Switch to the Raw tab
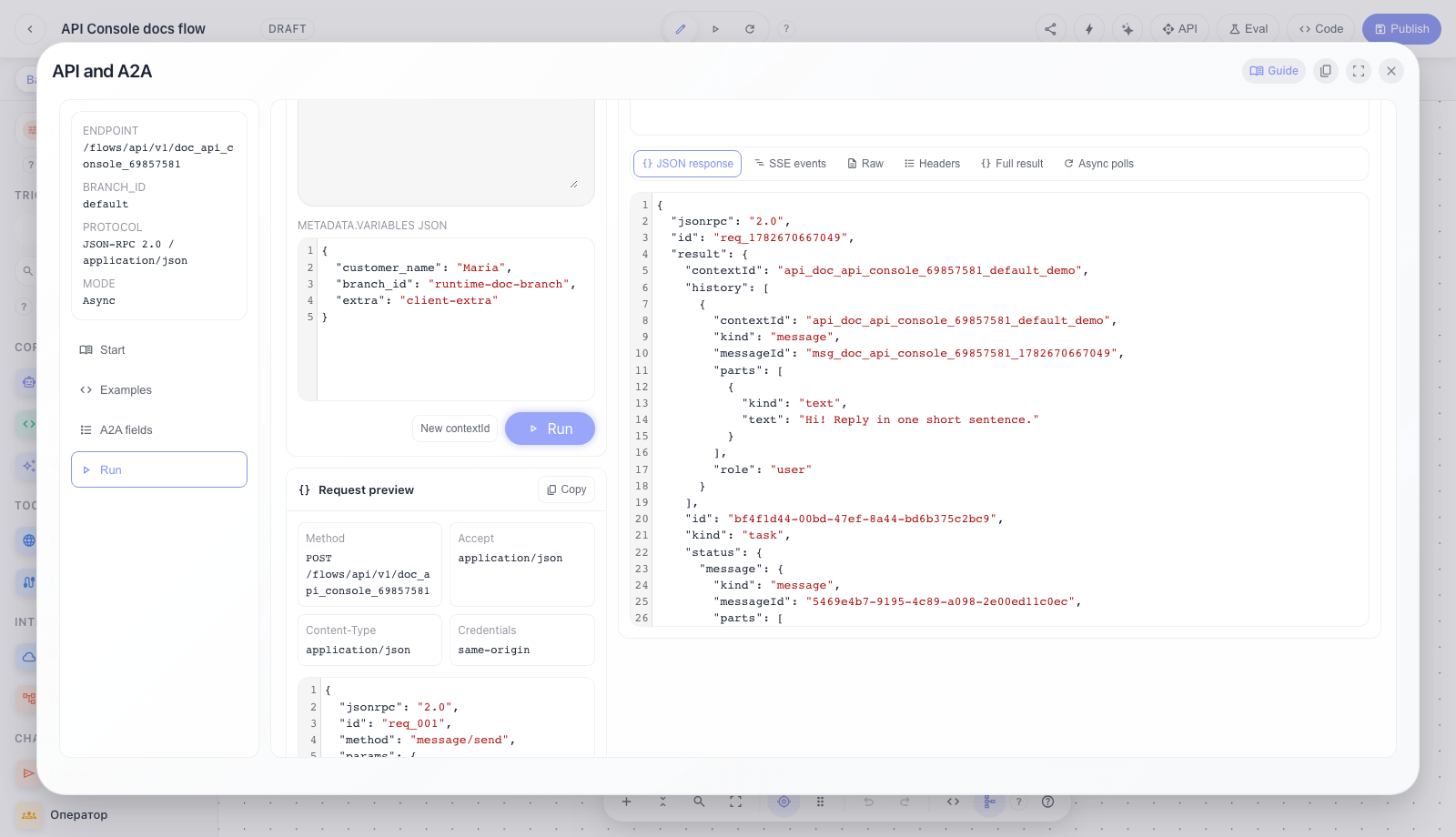Image resolution: width=1456 pixels, height=837 pixels. pos(865,164)
